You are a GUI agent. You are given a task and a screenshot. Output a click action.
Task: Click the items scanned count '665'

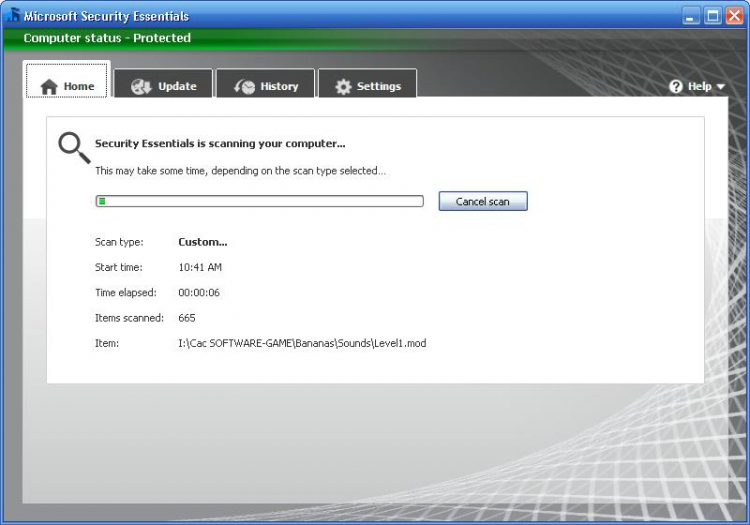tap(187, 318)
